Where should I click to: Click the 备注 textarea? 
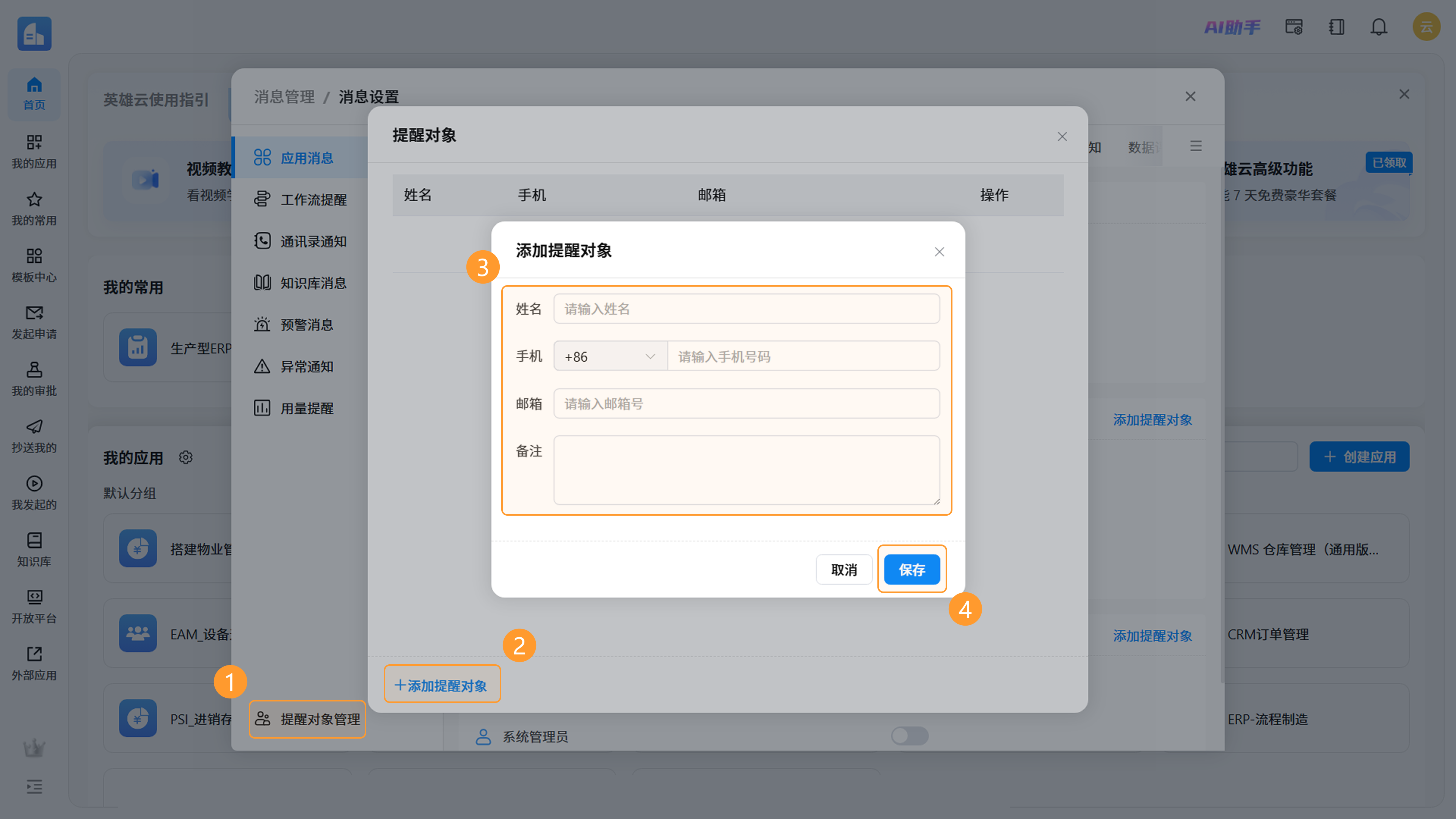pyautogui.click(x=747, y=470)
